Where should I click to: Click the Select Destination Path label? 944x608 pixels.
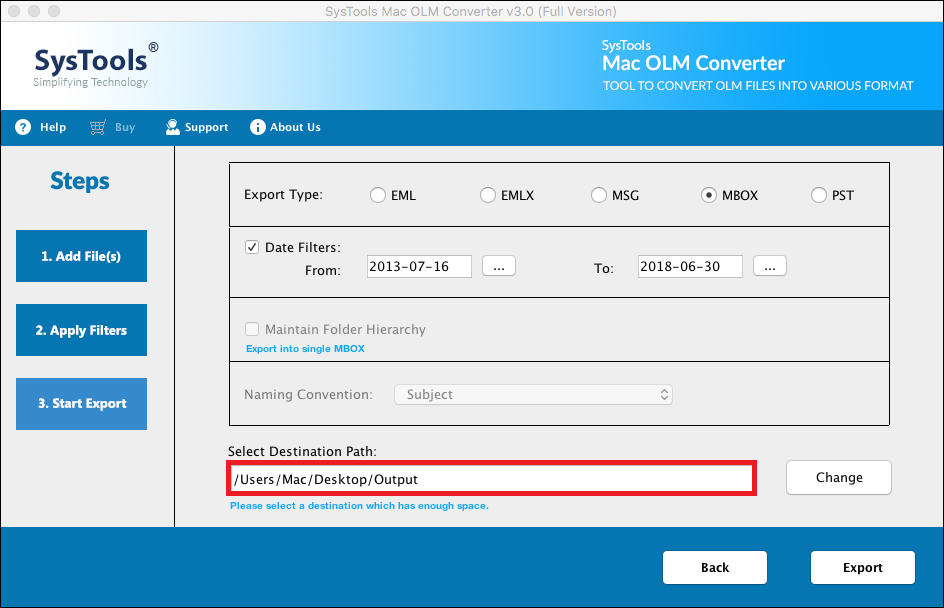[x=302, y=451]
